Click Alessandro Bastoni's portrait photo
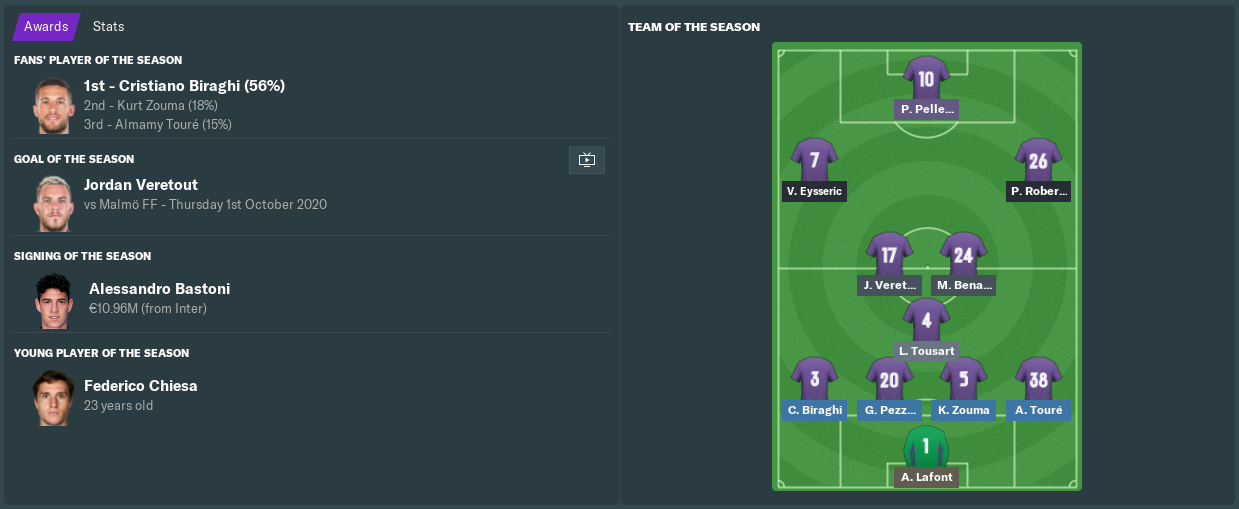 (53, 301)
